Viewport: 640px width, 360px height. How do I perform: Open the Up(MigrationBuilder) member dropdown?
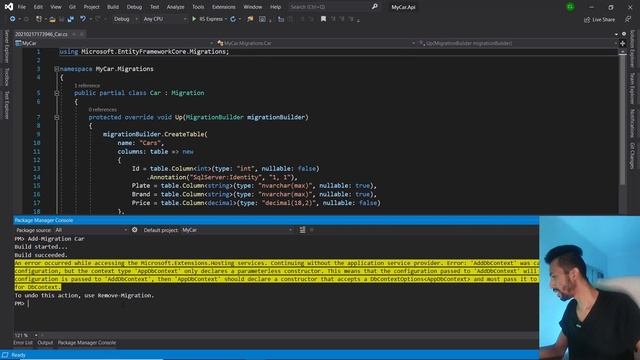[518, 43]
